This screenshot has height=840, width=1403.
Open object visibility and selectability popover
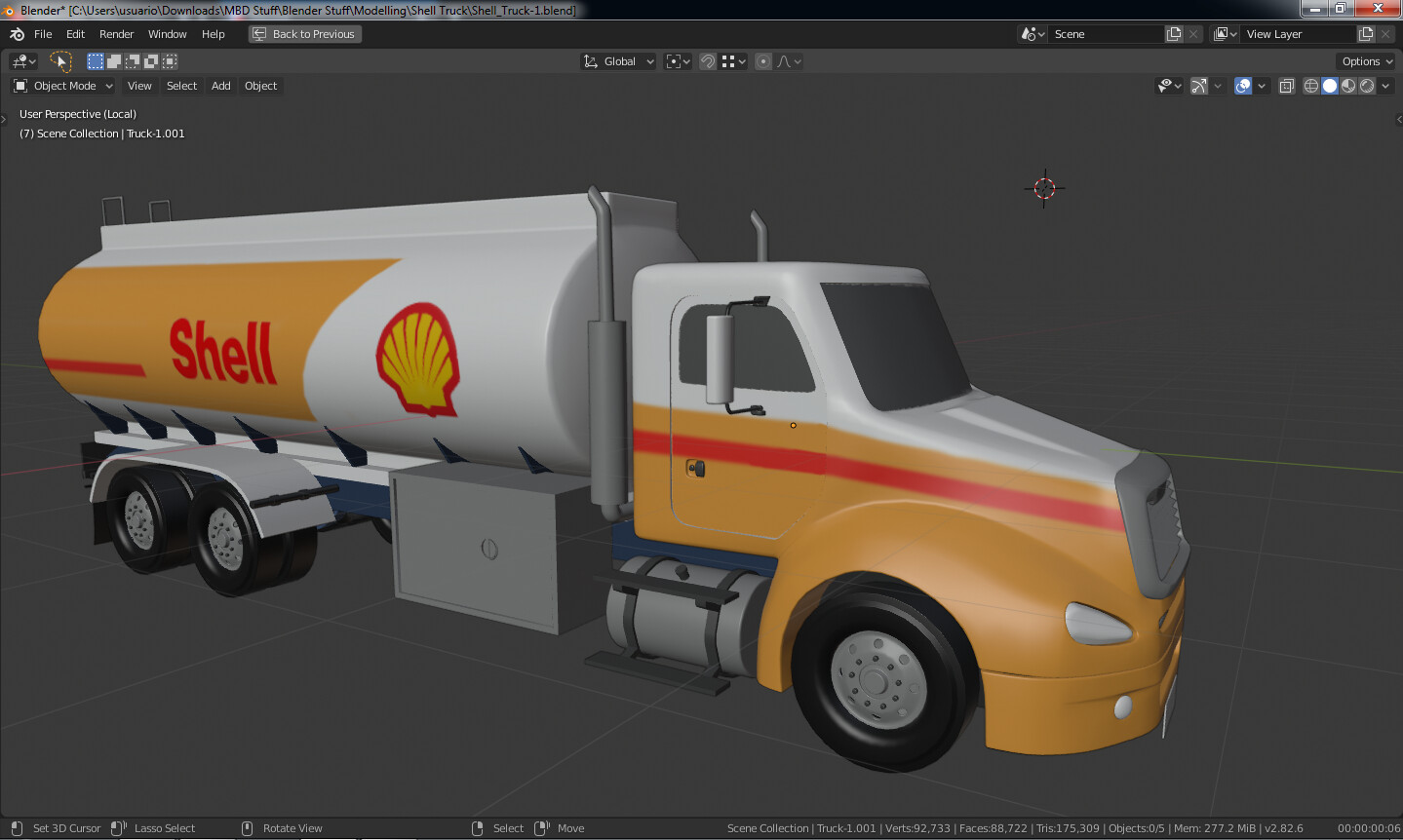click(1169, 86)
